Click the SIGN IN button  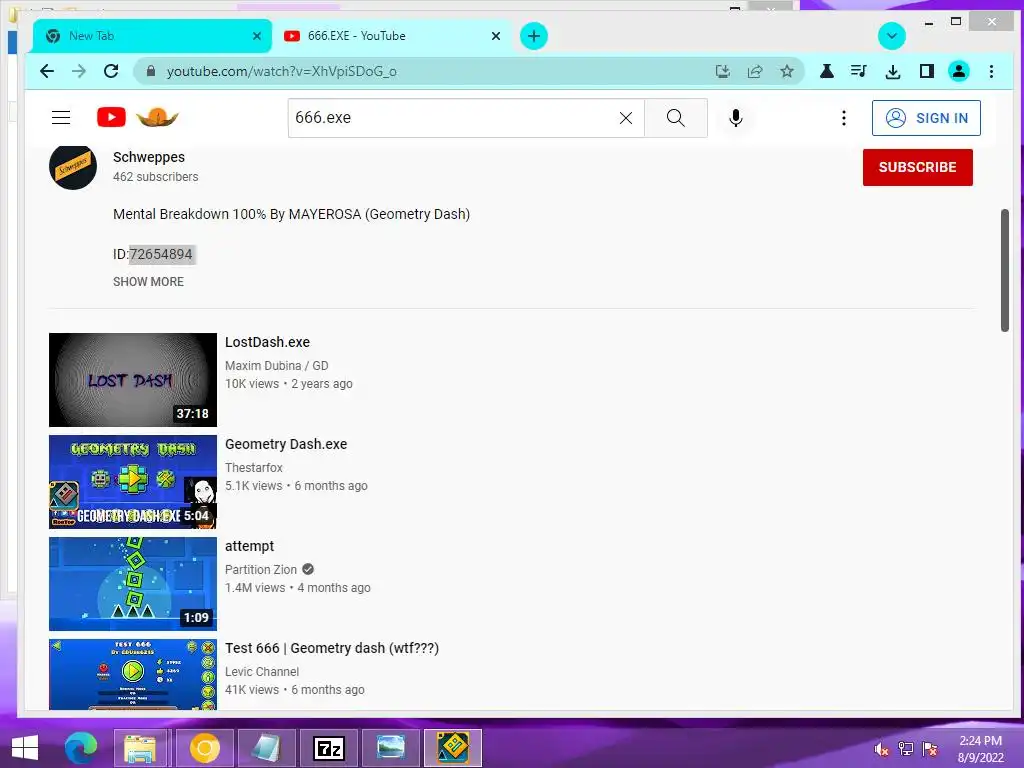(x=926, y=118)
